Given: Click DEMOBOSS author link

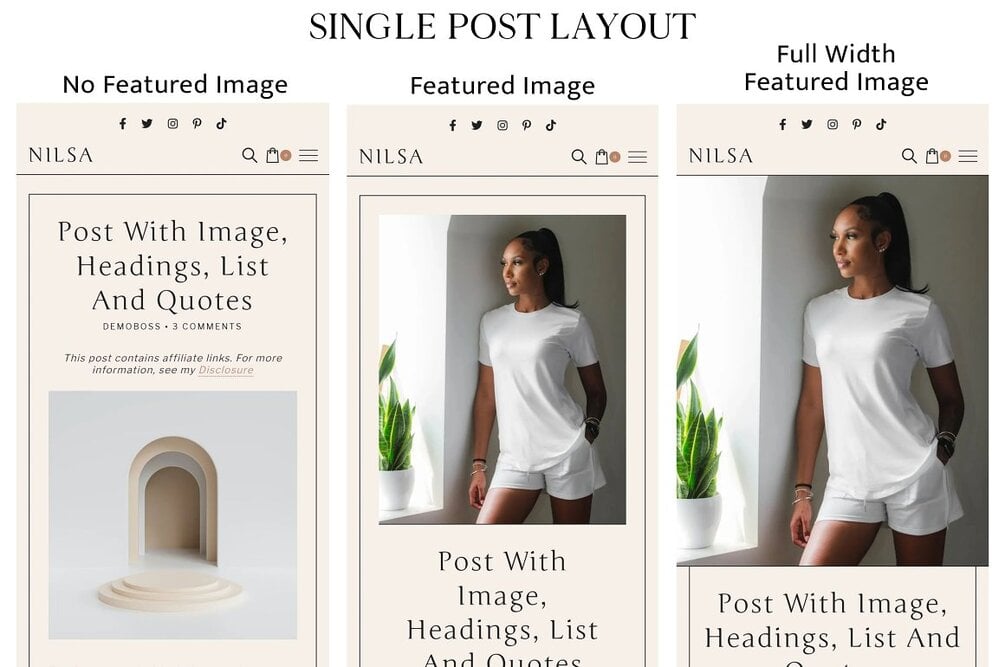Looking at the screenshot, I should pos(131,326).
